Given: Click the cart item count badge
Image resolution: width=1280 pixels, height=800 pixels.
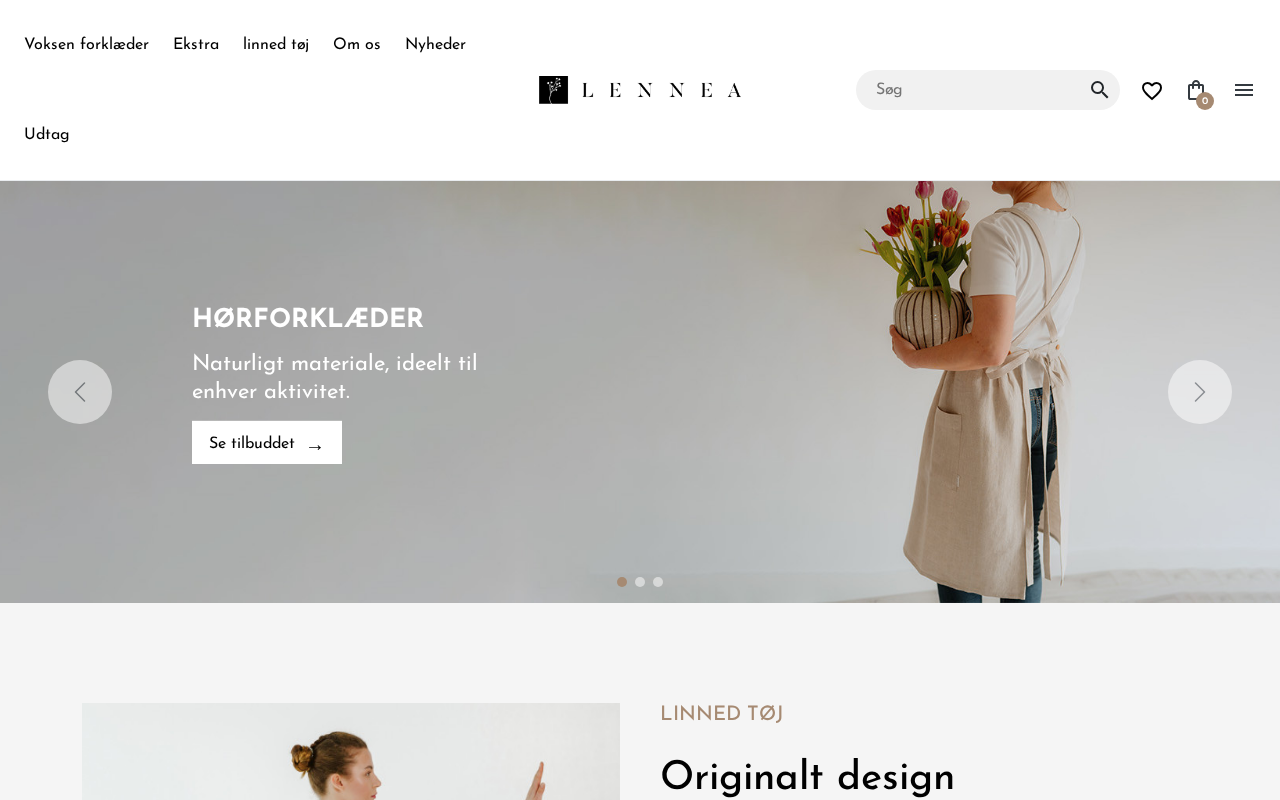Looking at the screenshot, I should 1205,101.
